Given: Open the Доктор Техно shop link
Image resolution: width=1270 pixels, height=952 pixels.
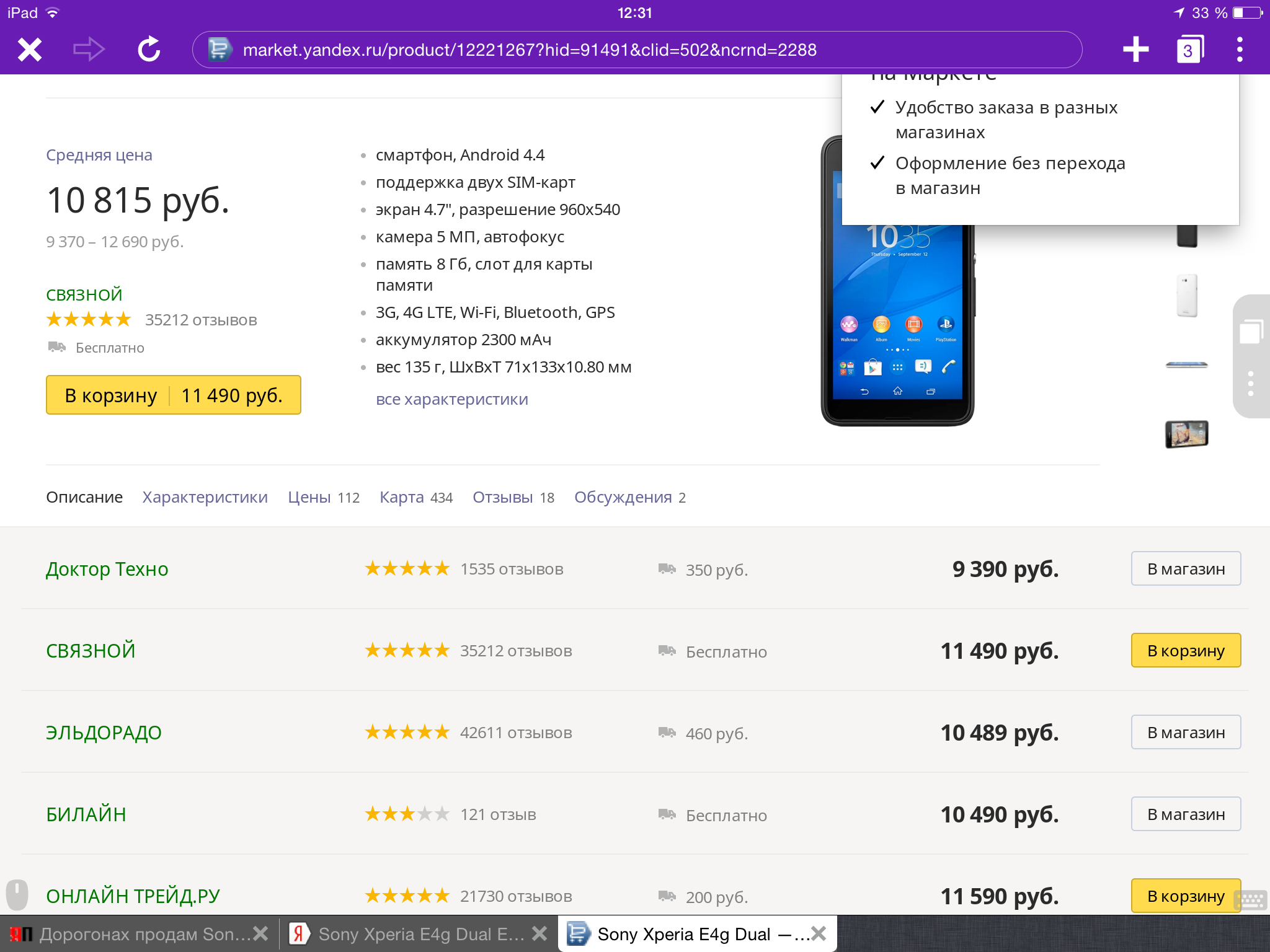Looking at the screenshot, I should tap(107, 569).
